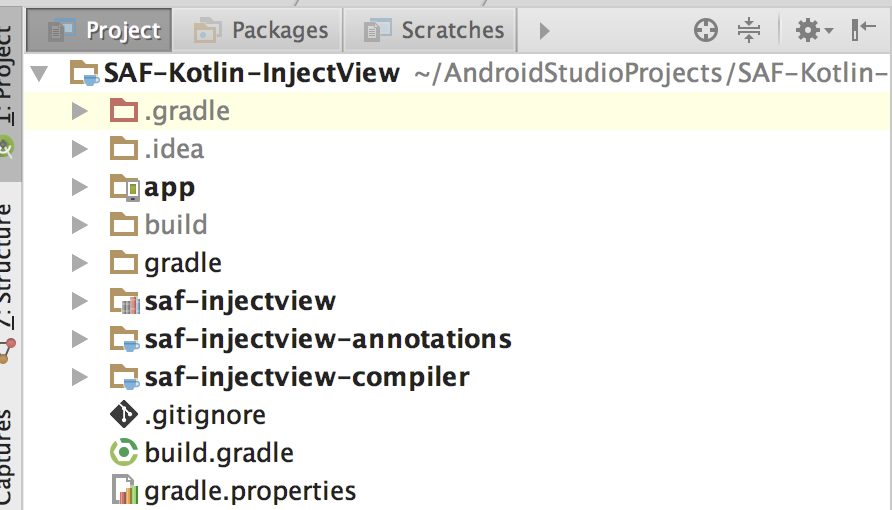The image size is (892, 510).
Task: Switch to the Scratches tab
Action: [x=433, y=31]
